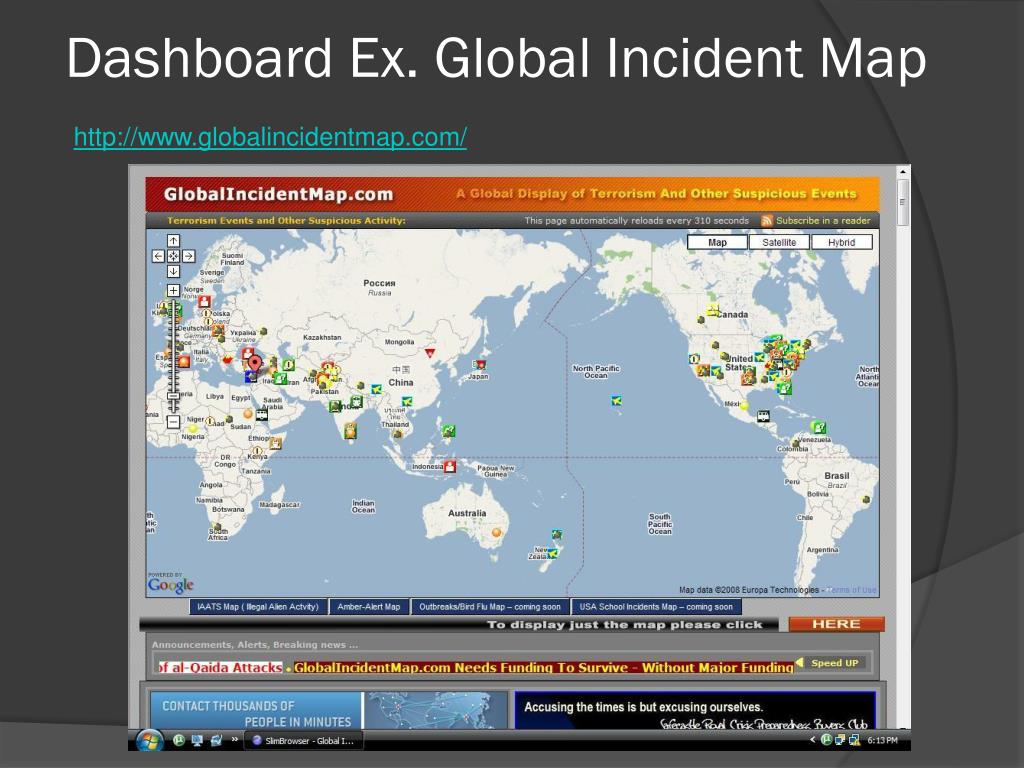Zoom out with the minus button

pyautogui.click(x=173, y=422)
